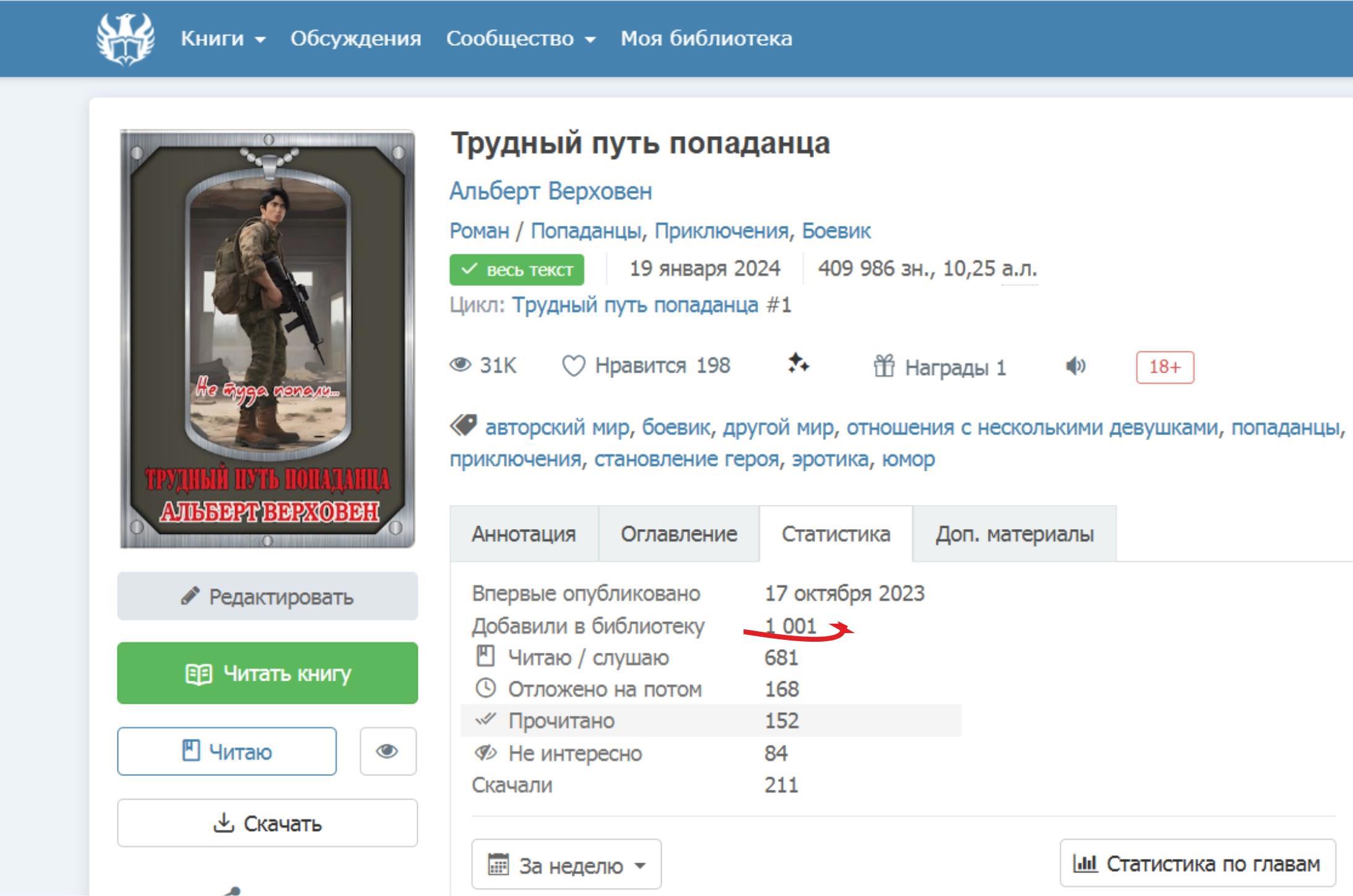This screenshot has width=1353, height=896.
Task: Click the Скачать download button
Action: click(x=267, y=823)
